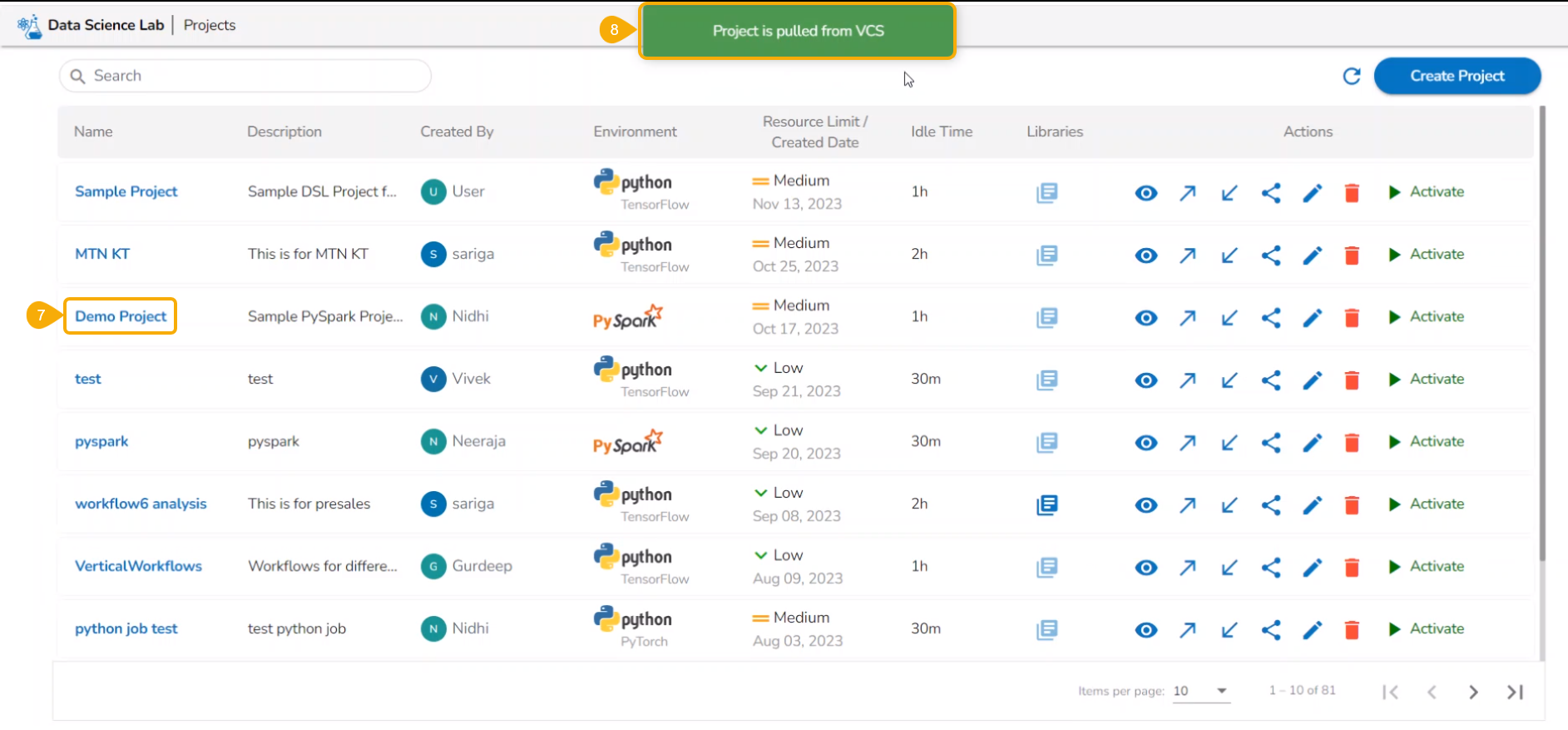
Task: Click the eye icon for VerticalWorkflows
Action: pyautogui.click(x=1145, y=568)
